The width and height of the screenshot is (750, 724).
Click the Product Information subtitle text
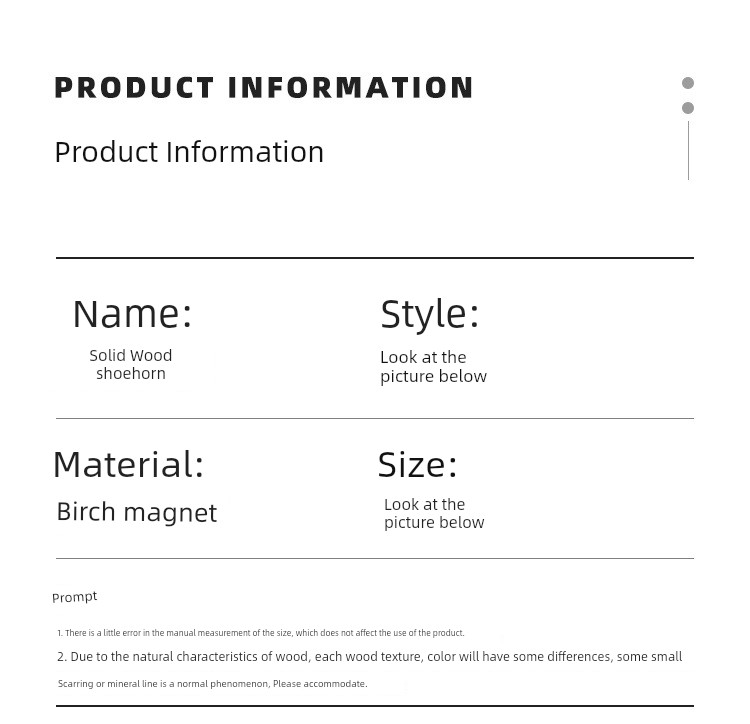pos(189,152)
